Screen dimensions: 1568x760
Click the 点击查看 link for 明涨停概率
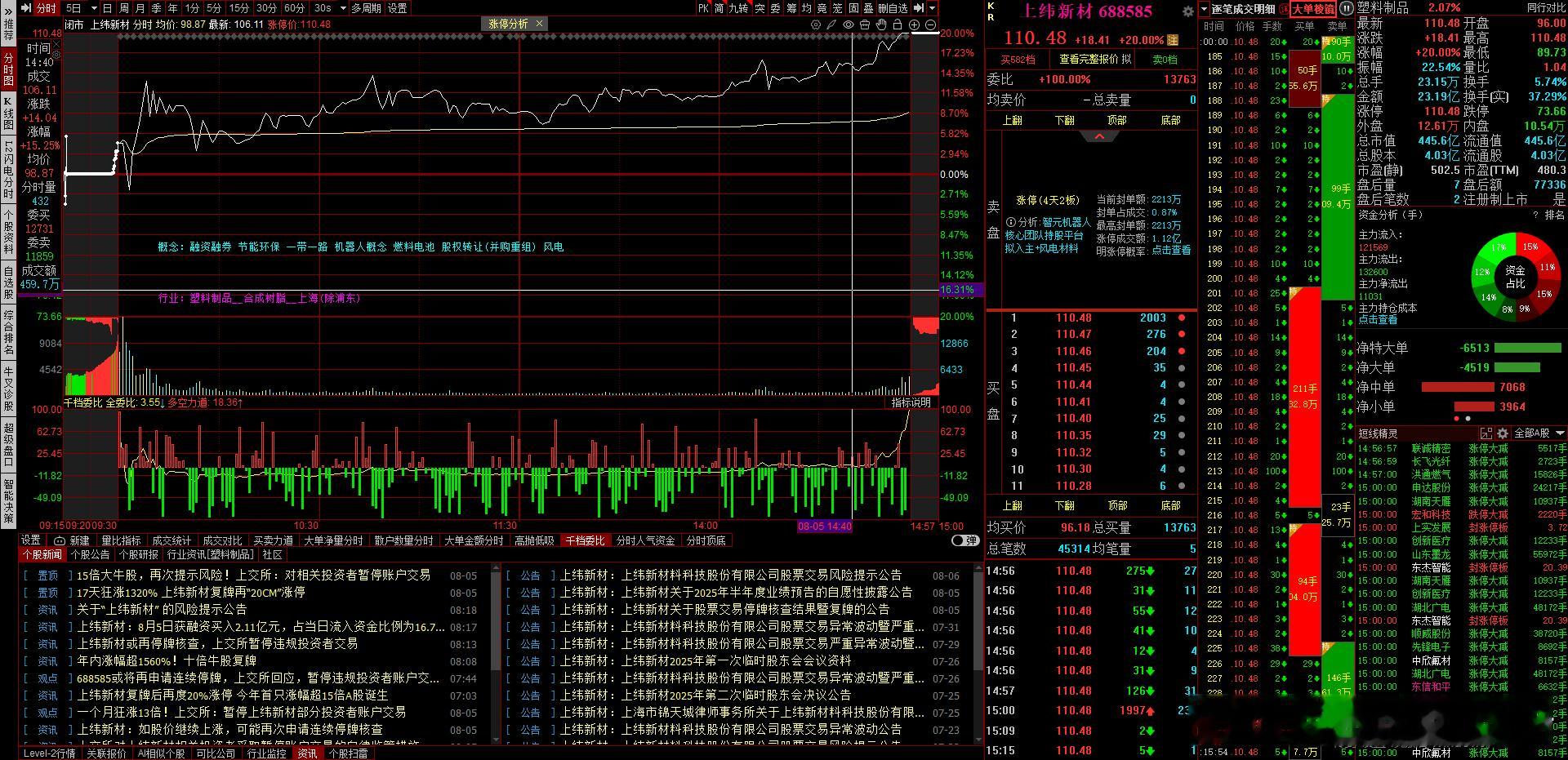(1172, 251)
